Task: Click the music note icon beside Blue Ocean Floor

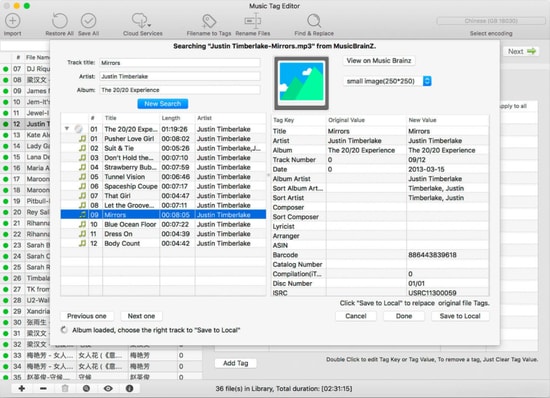Action: click(82, 224)
